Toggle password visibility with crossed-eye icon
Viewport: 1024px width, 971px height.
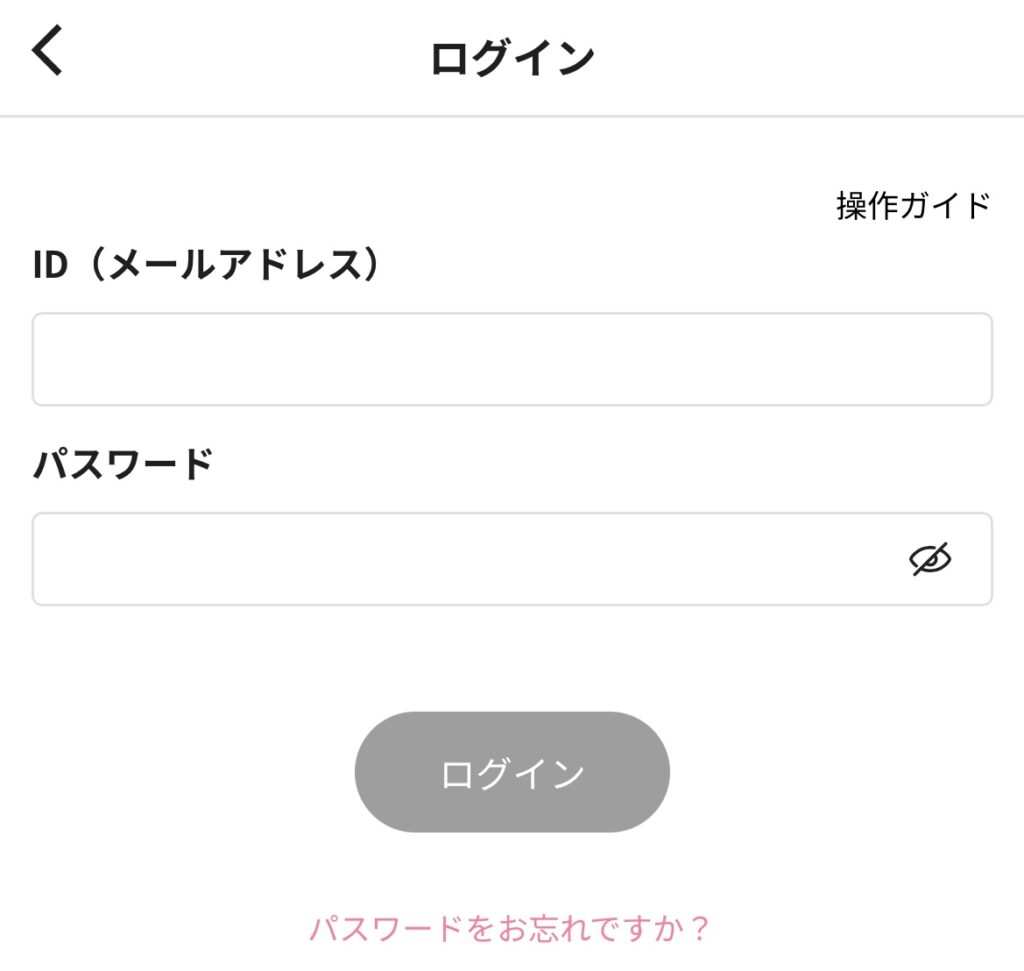coord(930,560)
